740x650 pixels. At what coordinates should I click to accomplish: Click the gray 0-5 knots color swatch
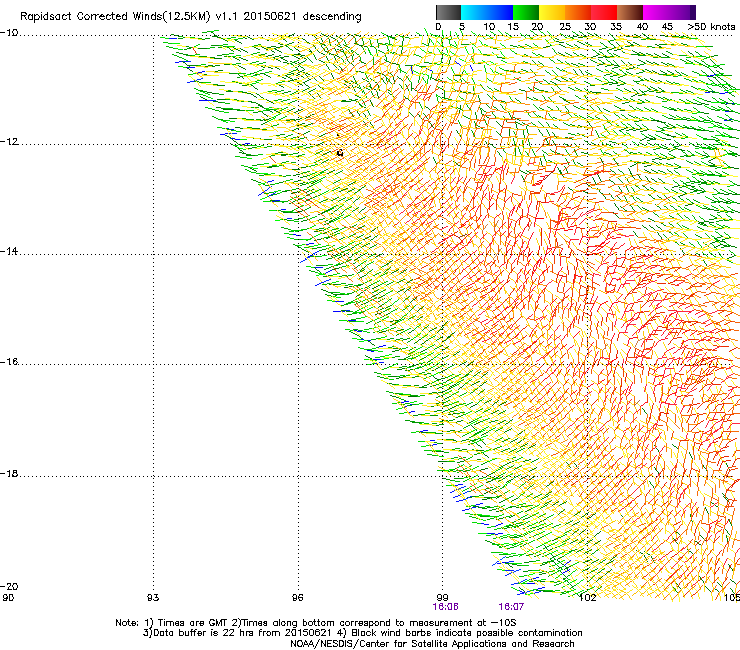pyautogui.click(x=448, y=12)
